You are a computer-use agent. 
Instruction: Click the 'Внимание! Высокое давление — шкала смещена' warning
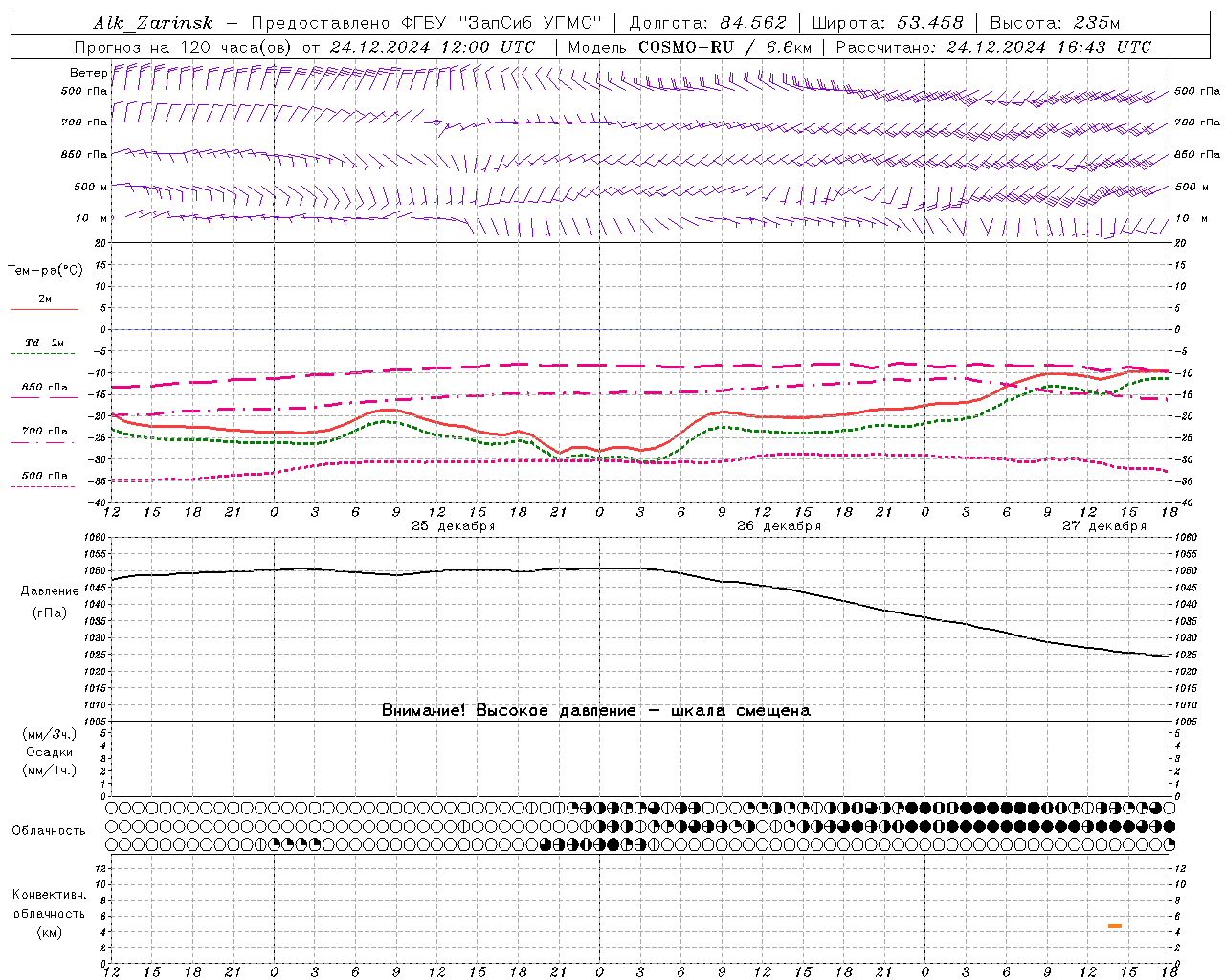[595, 711]
